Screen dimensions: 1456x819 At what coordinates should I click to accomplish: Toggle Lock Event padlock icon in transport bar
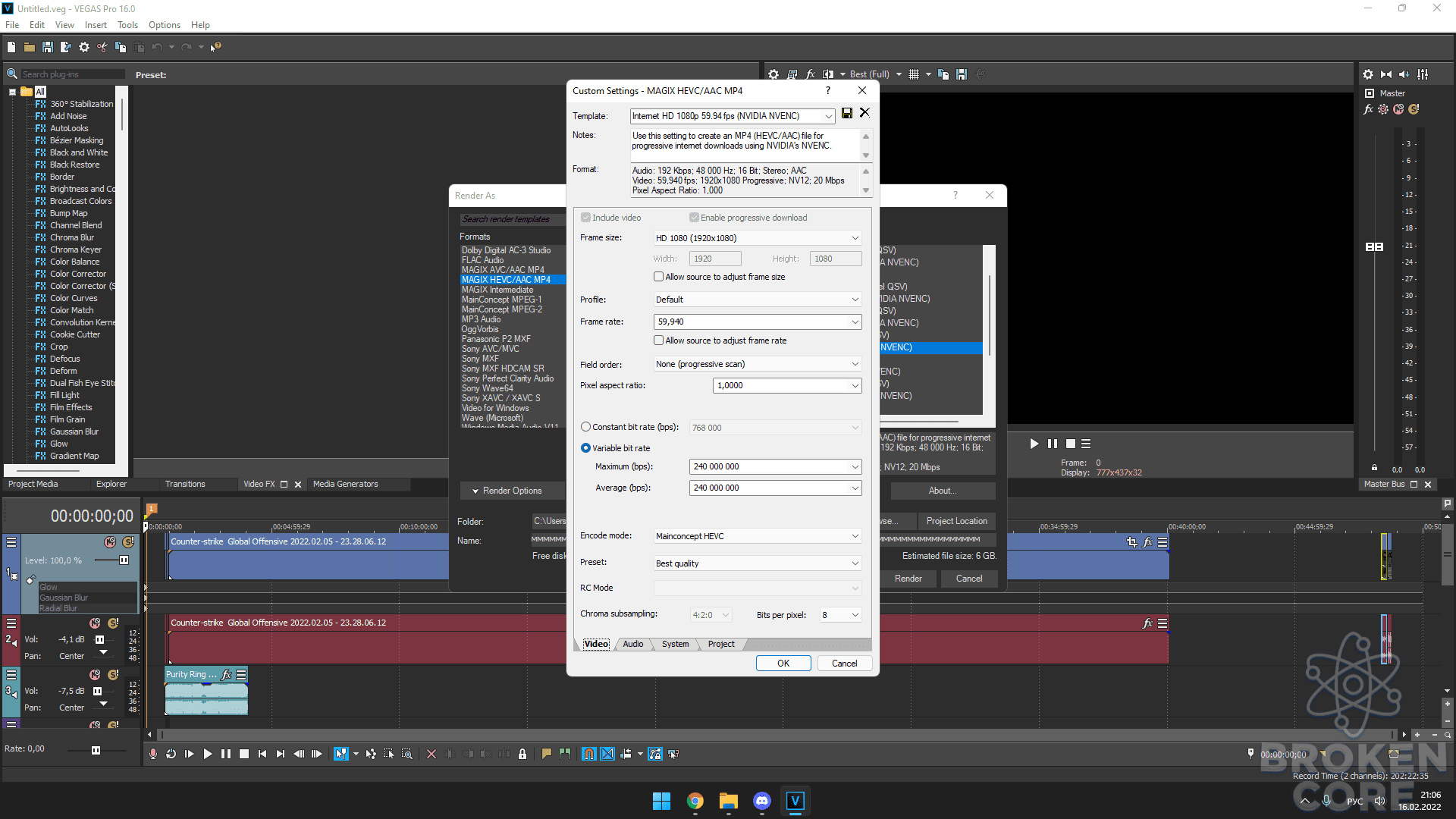[522, 754]
